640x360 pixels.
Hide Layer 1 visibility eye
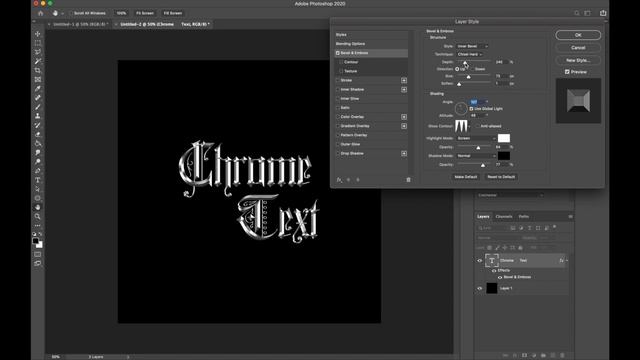pyautogui.click(x=480, y=288)
